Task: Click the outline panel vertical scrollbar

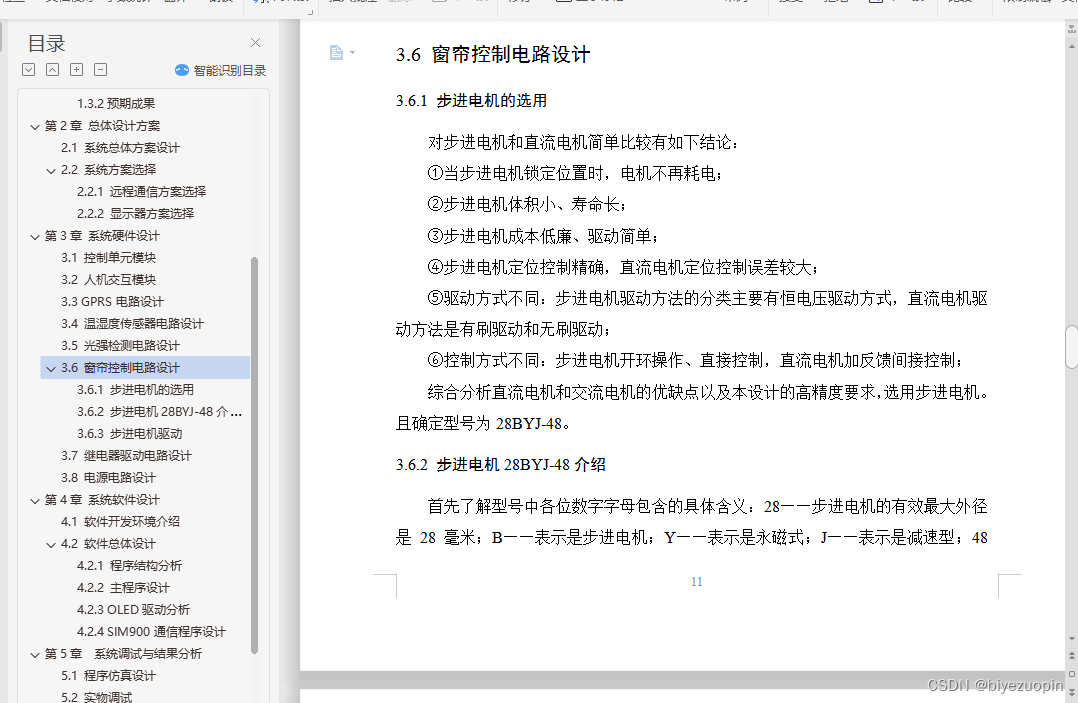Action: click(x=254, y=455)
